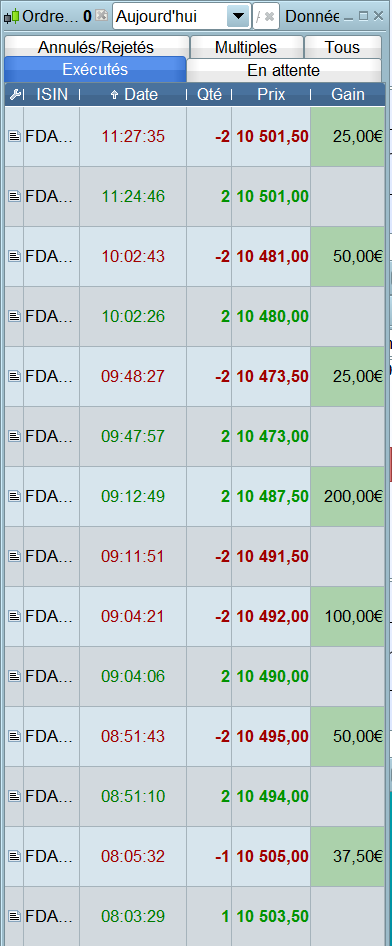Open details icon for the 08:51:43 order
The height and width of the screenshot is (946, 392).
[14, 737]
